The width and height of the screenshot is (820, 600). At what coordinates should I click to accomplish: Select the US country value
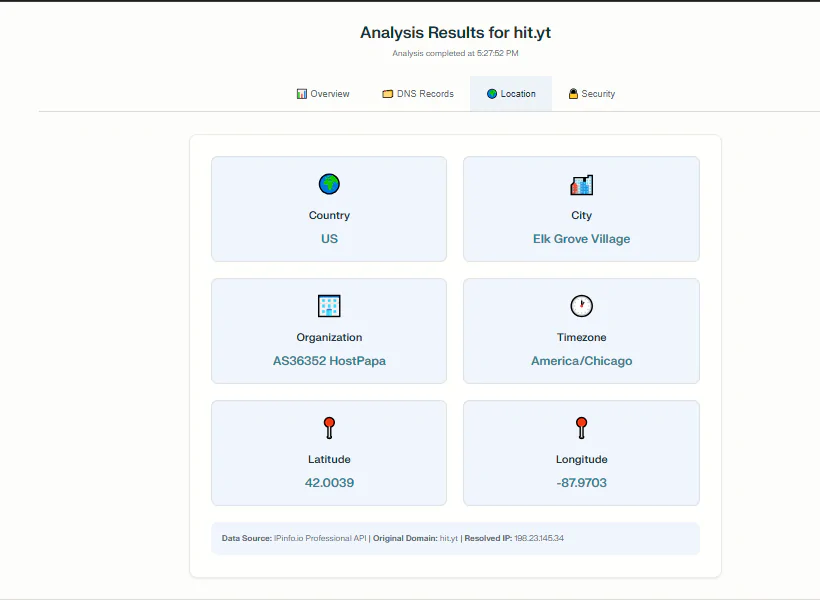tap(329, 239)
